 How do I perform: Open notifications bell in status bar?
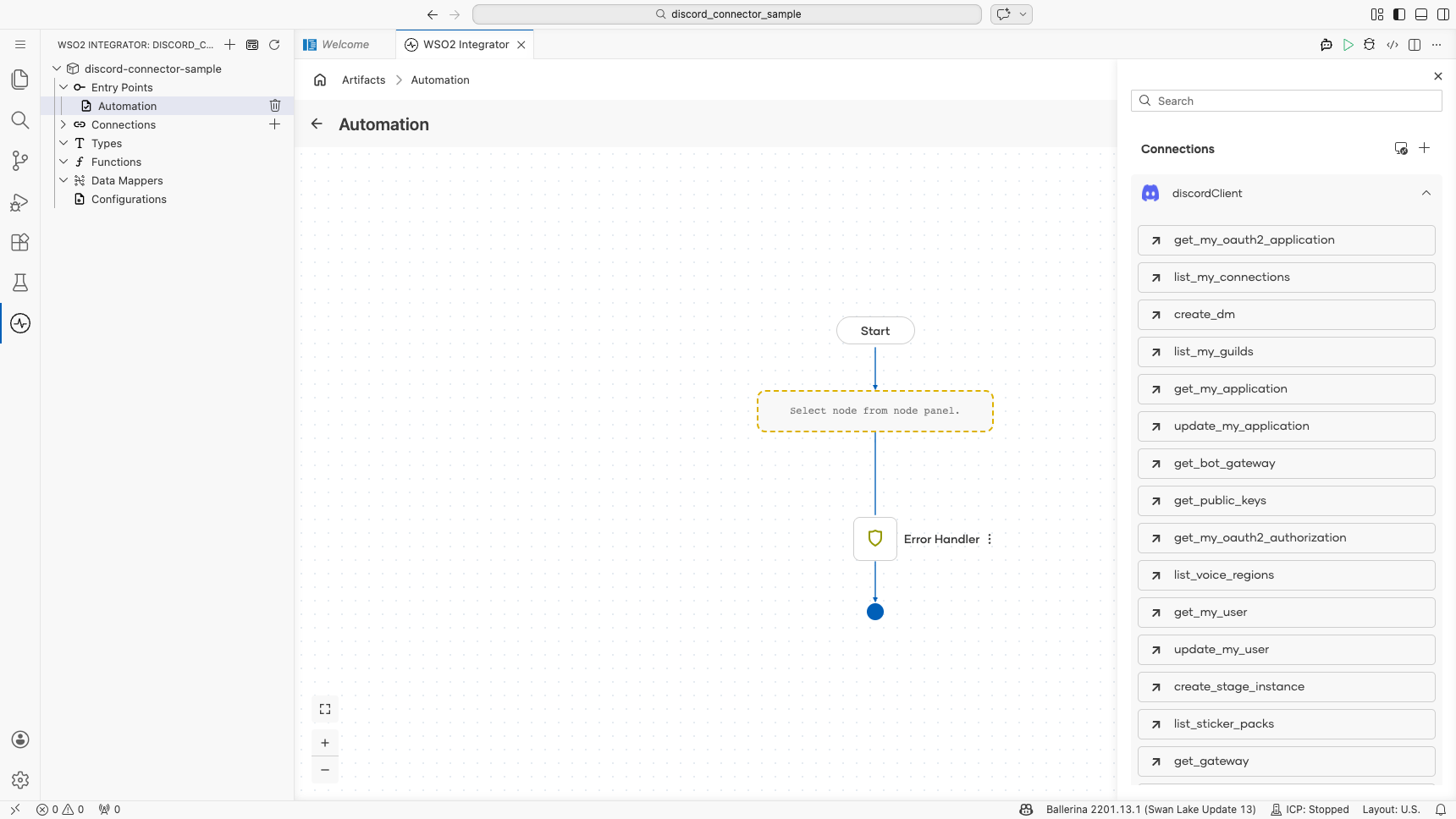1440,810
